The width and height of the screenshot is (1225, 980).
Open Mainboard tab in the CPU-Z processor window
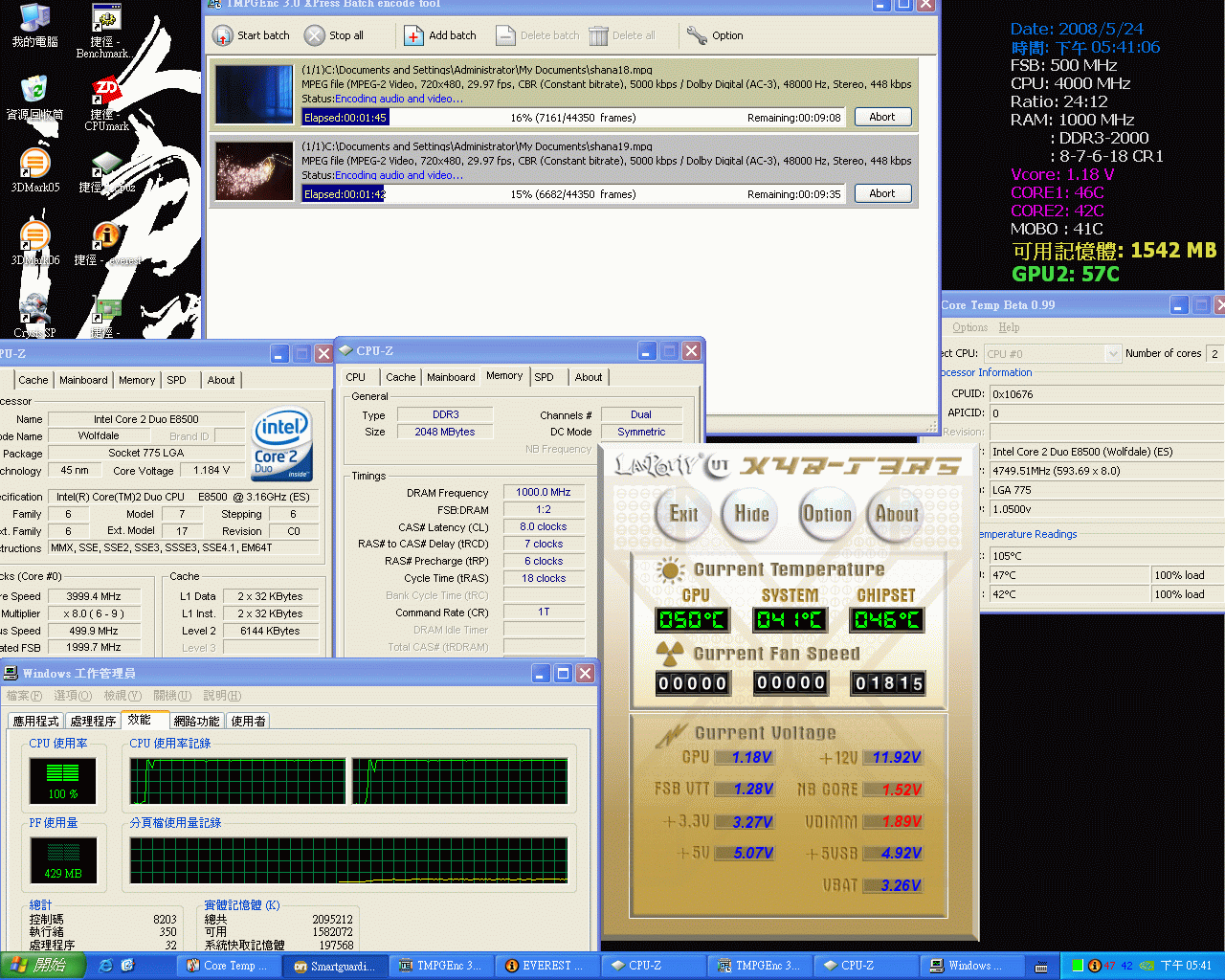click(83, 380)
